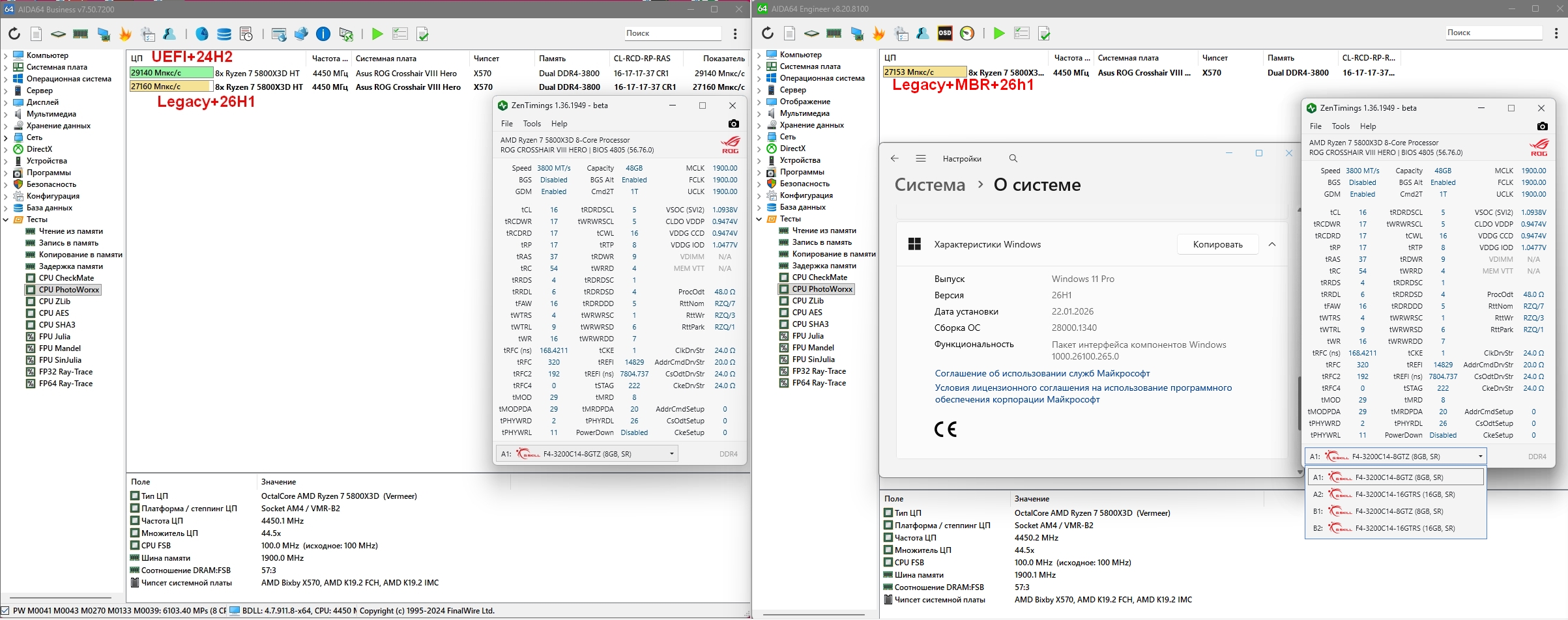The height and width of the screenshot is (620, 1568).
Task: Focus the Поиск search field in AIDA64 Business
Action: [x=672, y=33]
